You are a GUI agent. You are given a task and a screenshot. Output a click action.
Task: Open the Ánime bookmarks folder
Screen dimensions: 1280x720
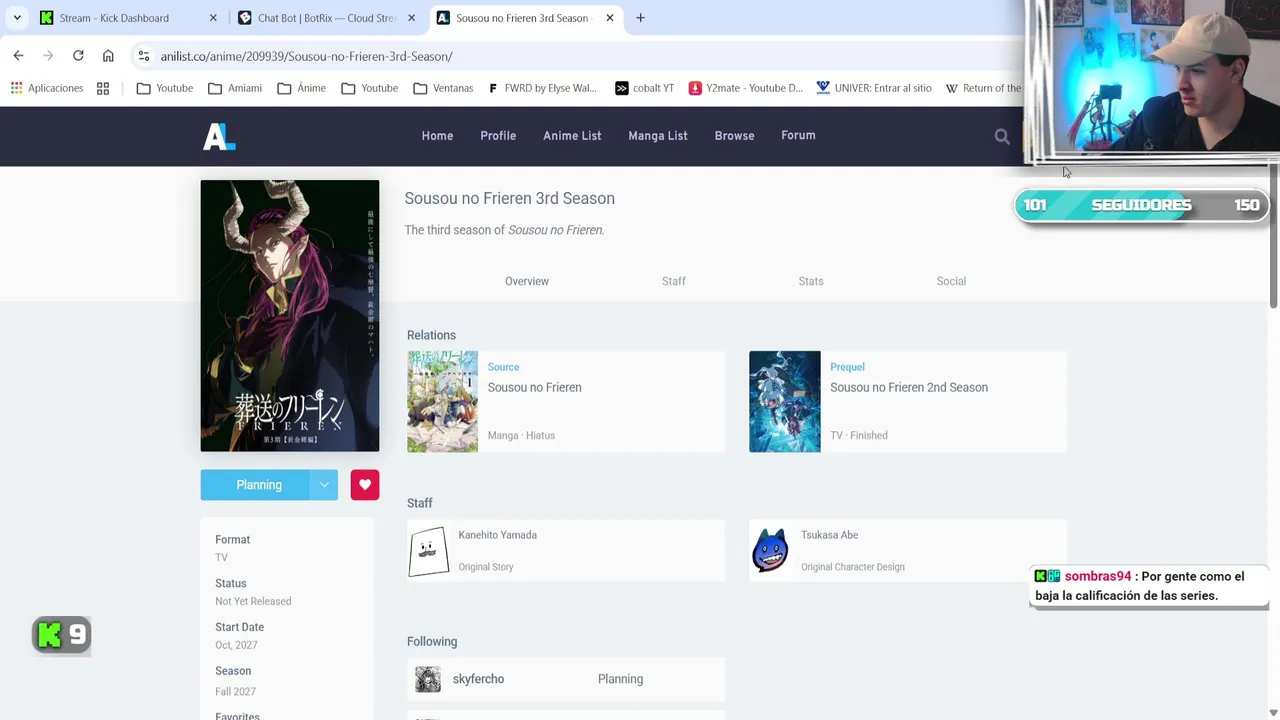pyautogui.click(x=302, y=88)
